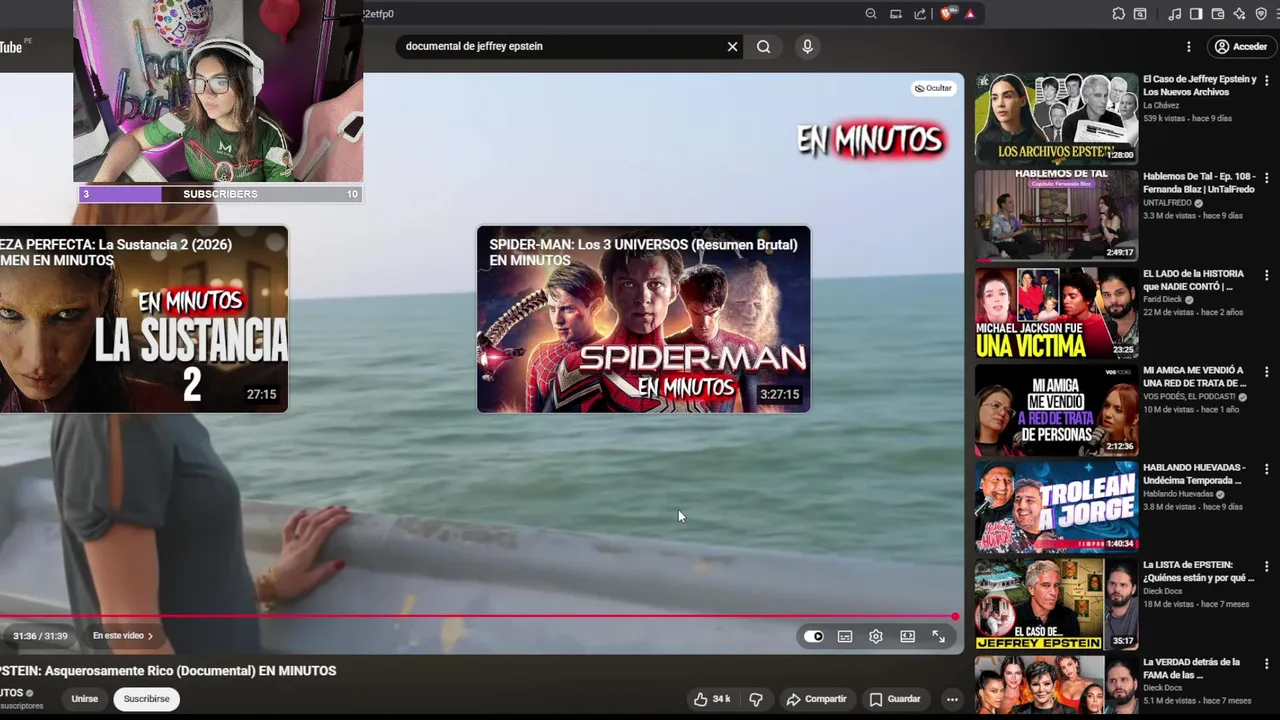Viewport: 1280px width, 720px height.
Task: Like the video with thumbs up 34 k
Action: [713, 699]
